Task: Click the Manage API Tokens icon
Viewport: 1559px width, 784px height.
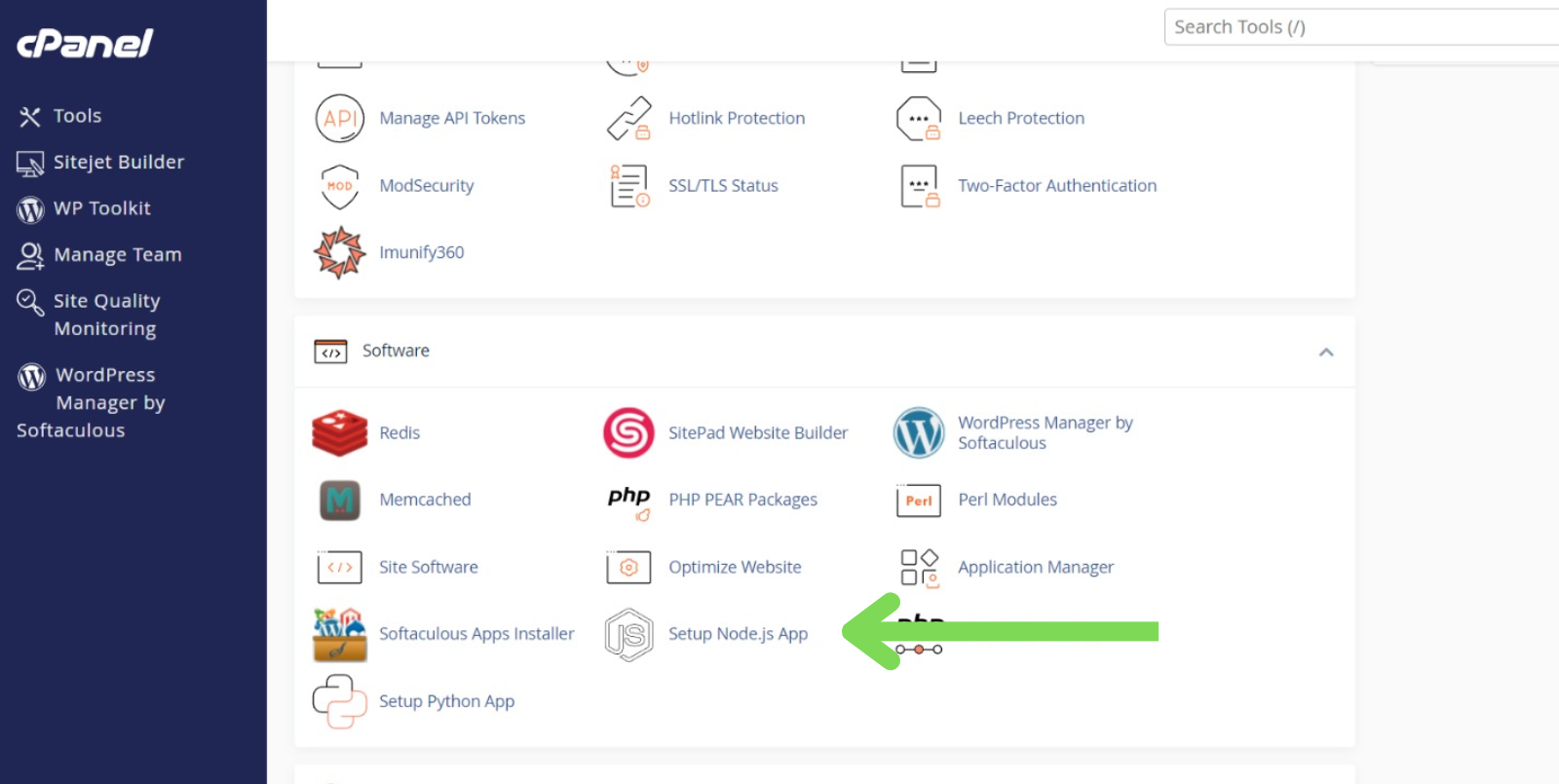Action: (339, 119)
